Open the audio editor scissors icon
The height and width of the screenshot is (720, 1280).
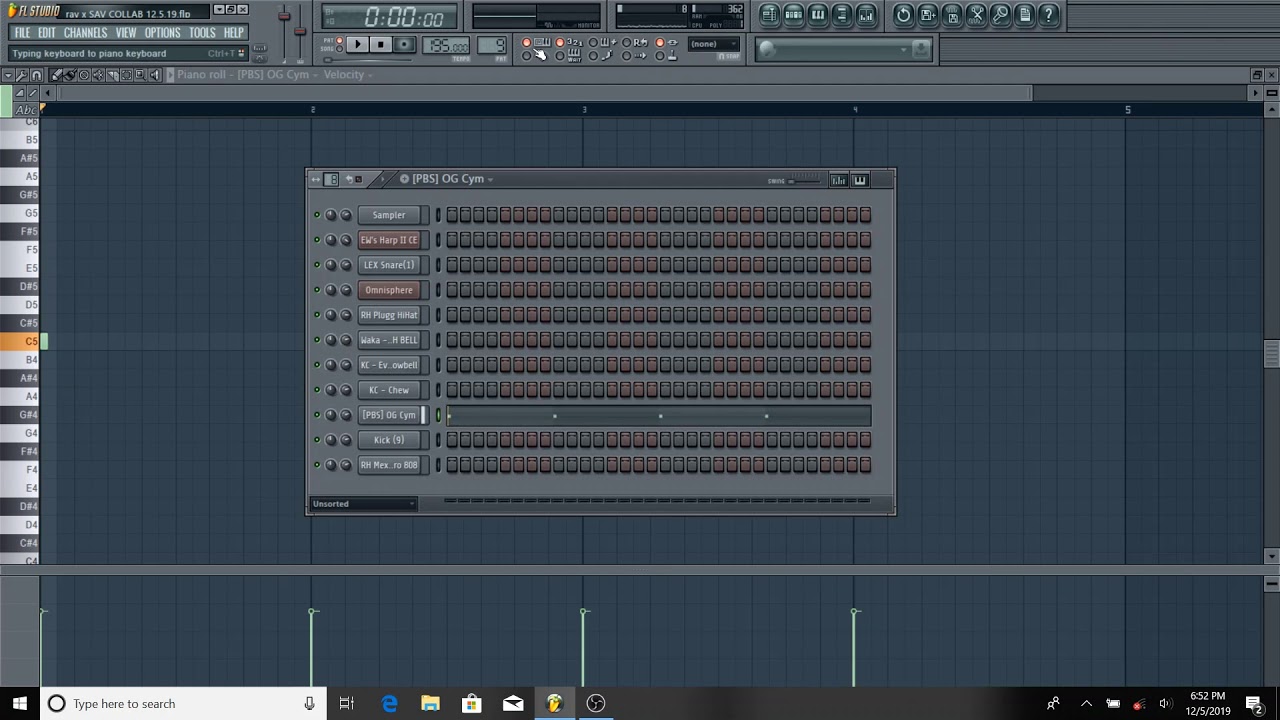976,15
